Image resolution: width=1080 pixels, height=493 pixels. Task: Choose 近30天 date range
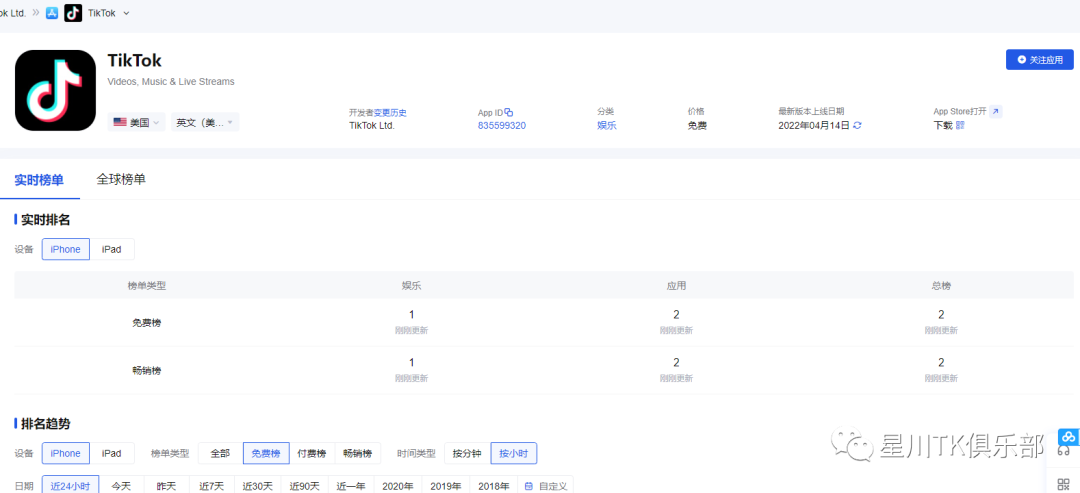click(x=258, y=485)
